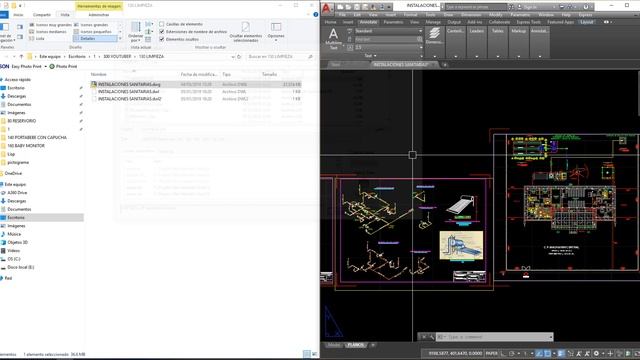
Task: Click the AutoCAD command input field
Action: (x=495, y=337)
